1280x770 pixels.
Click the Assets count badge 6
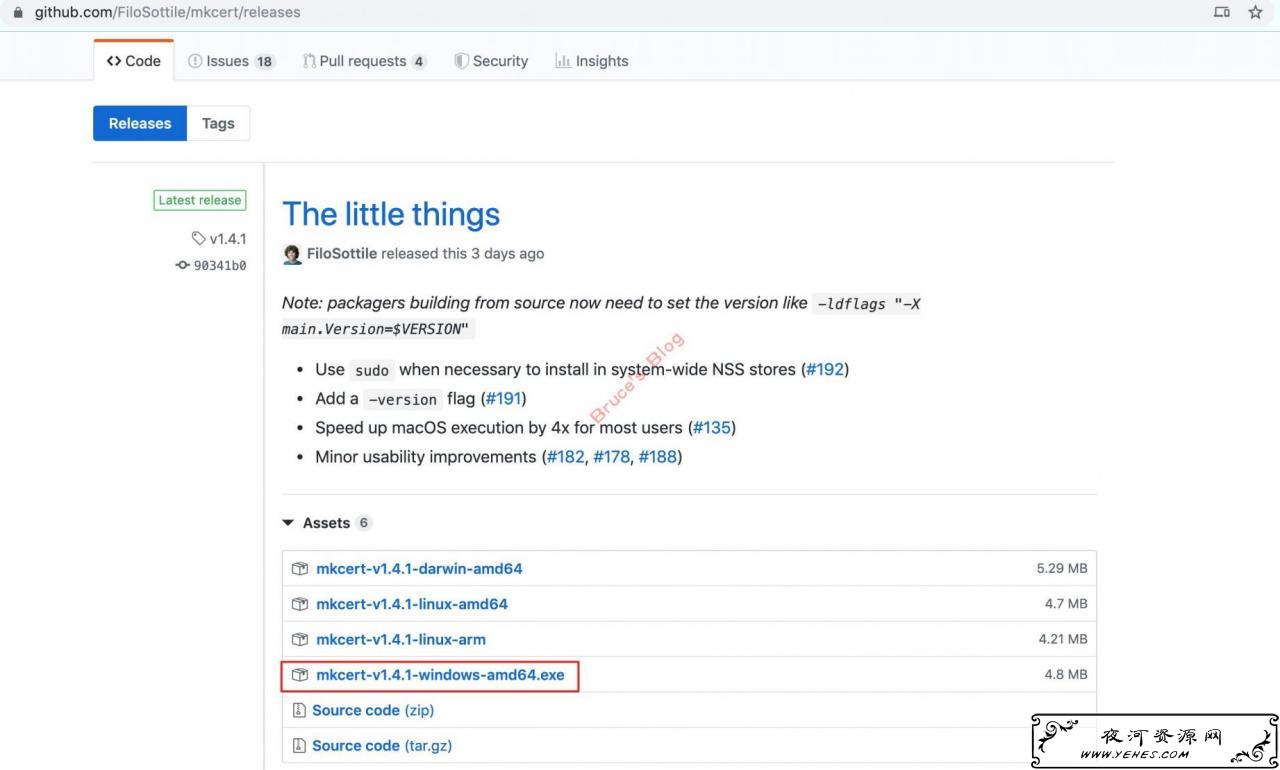pyautogui.click(x=364, y=523)
